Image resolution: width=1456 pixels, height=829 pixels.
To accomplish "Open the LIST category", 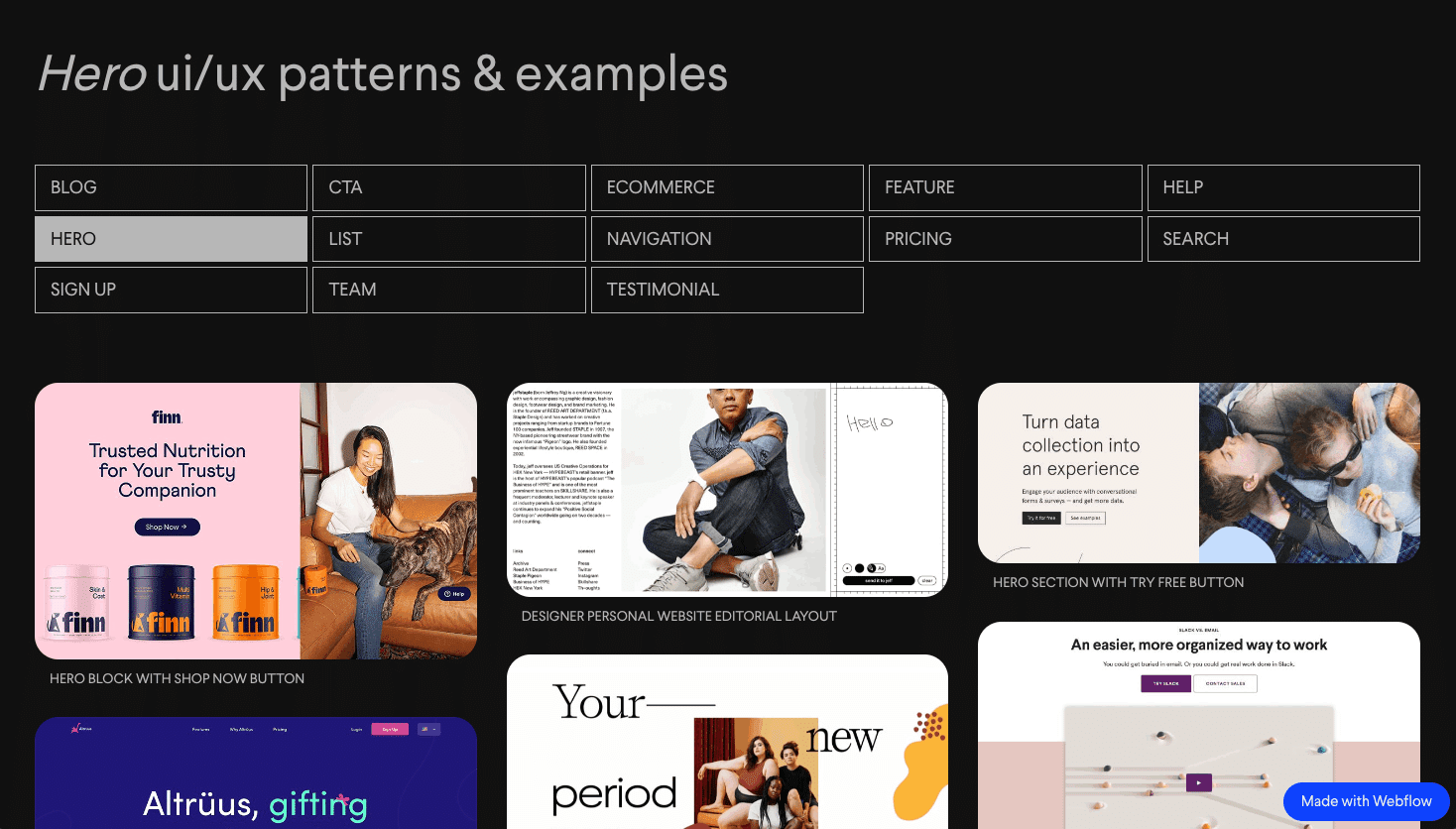I will [x=449, y=239].
